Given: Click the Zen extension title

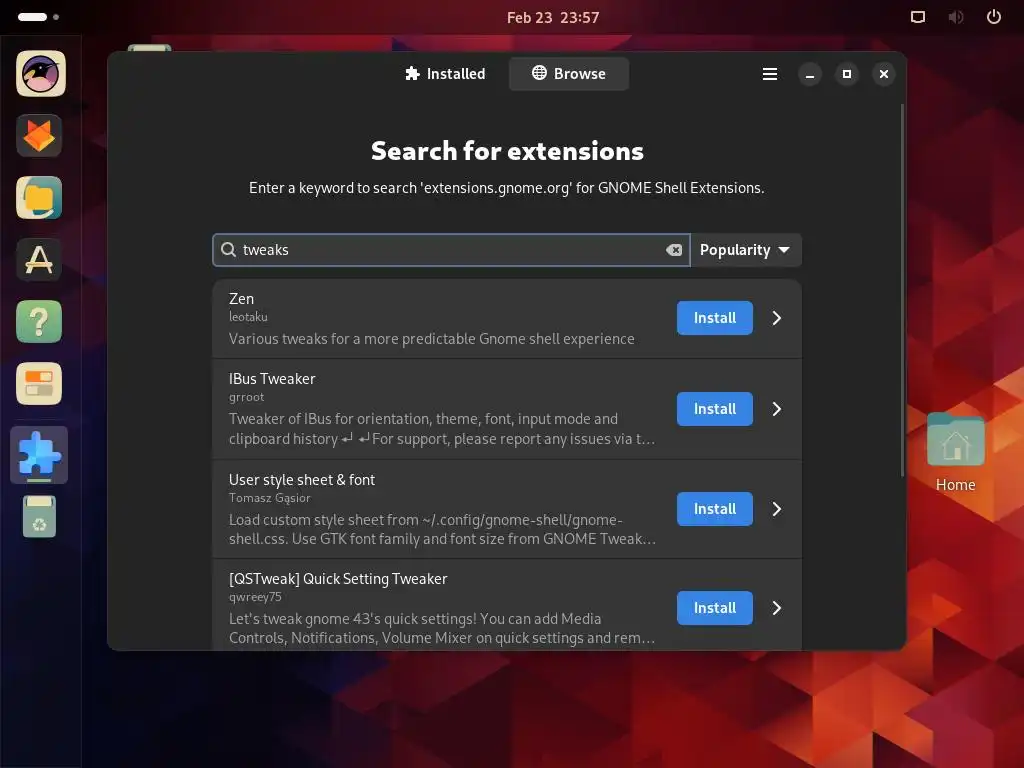Looking at the screenshot, I should click(241, 298).
